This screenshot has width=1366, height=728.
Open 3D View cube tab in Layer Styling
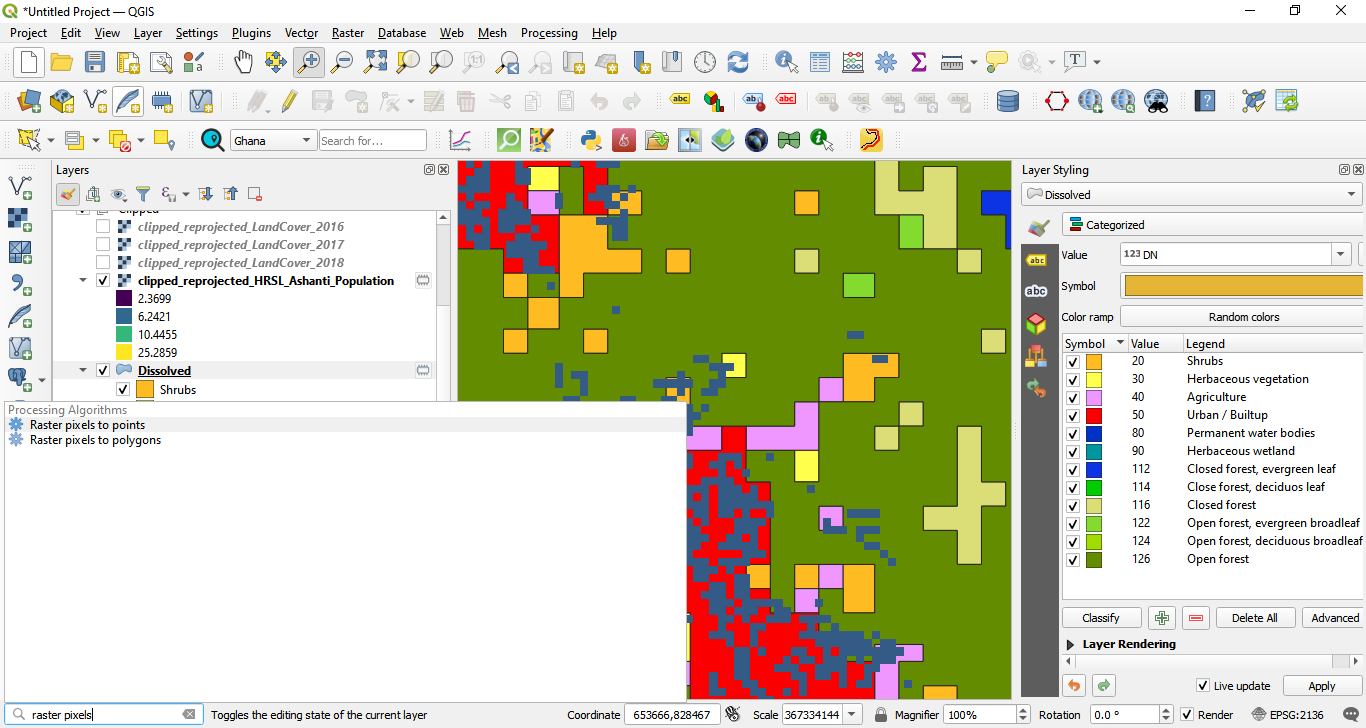coord(1037,323)
